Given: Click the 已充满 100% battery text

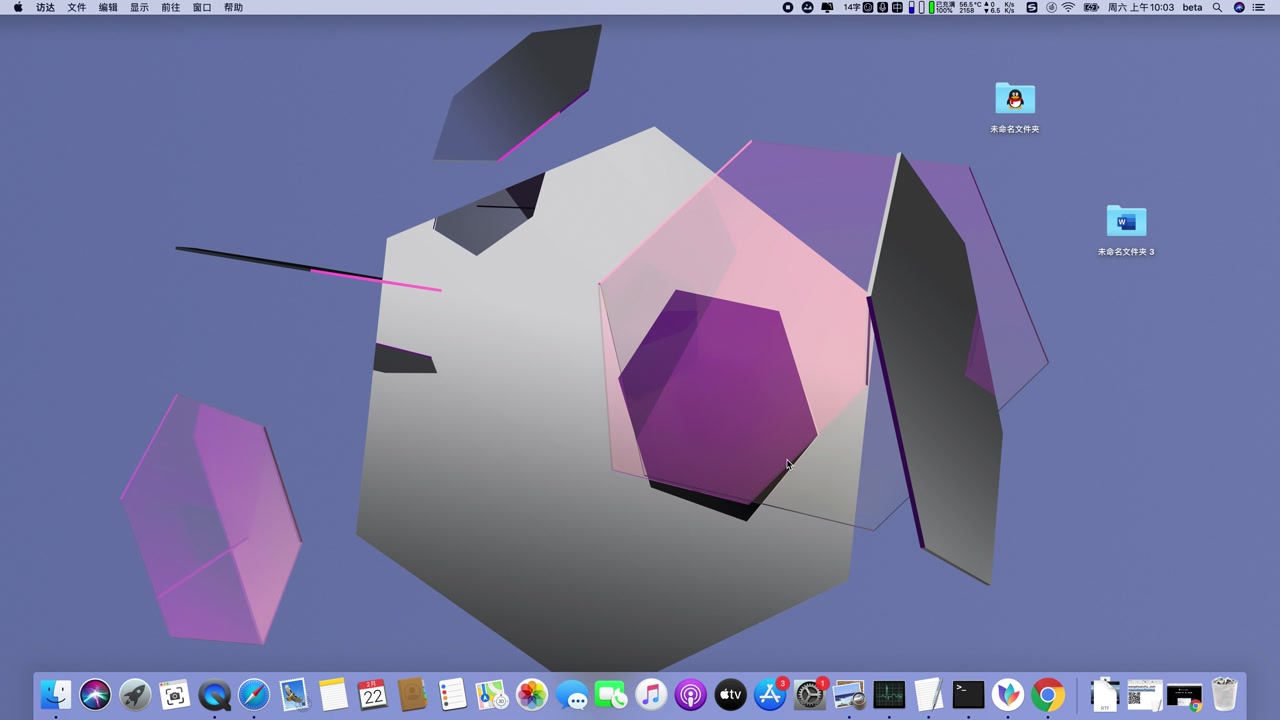Looking at the screenshot, I should tap(944, 7).
